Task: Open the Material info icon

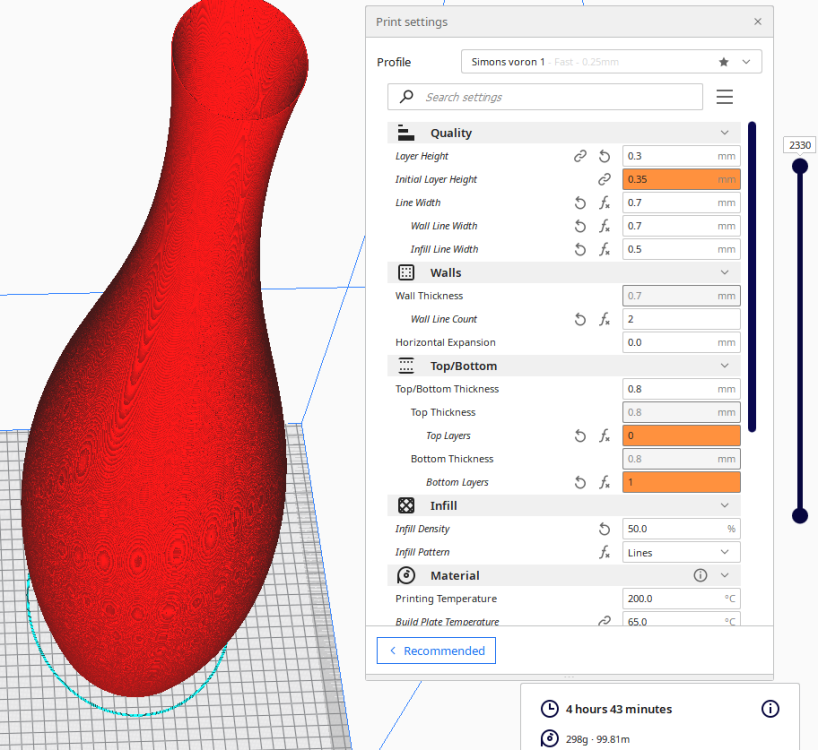Action: pyautogui.click(x=700, y=575)
